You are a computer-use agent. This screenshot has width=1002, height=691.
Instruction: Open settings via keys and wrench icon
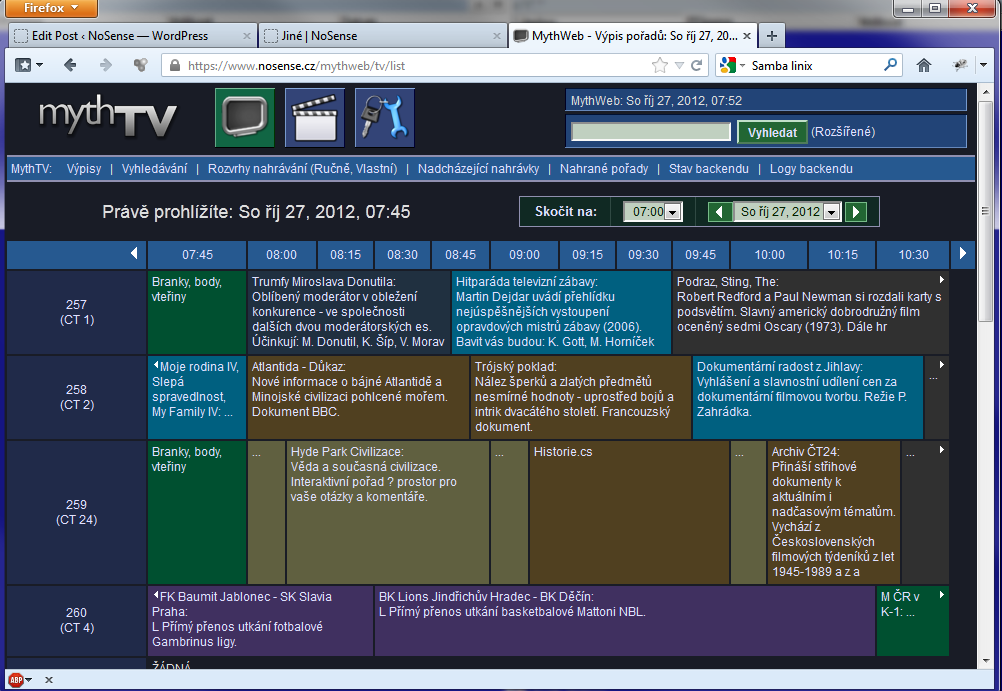pyautogui.click(x=384, y=118)
